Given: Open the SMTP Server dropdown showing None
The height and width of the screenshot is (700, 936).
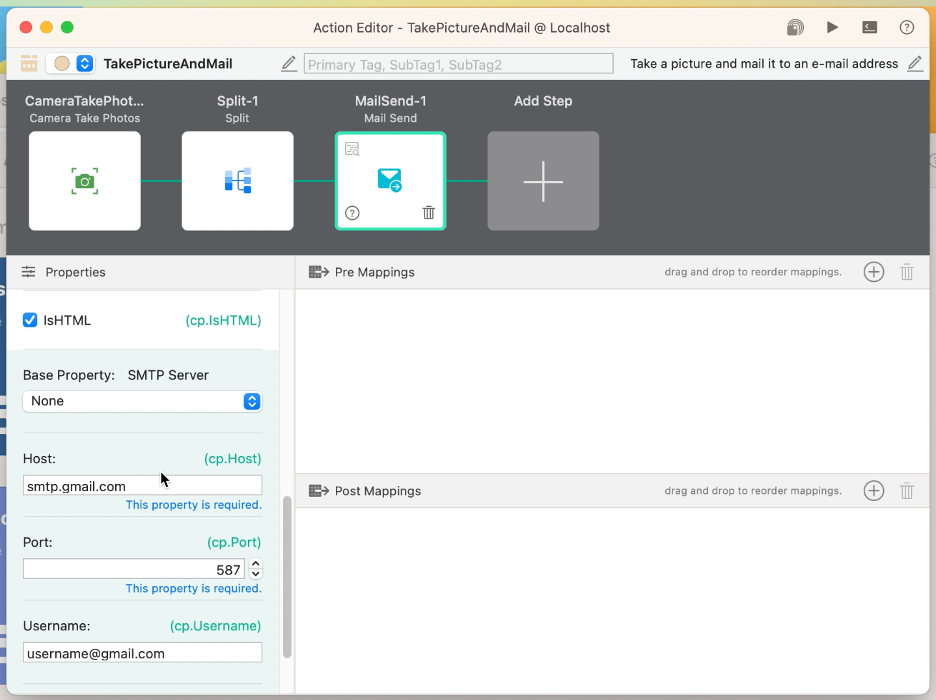Looking at the screenshot, I should [x=141, y=400].
